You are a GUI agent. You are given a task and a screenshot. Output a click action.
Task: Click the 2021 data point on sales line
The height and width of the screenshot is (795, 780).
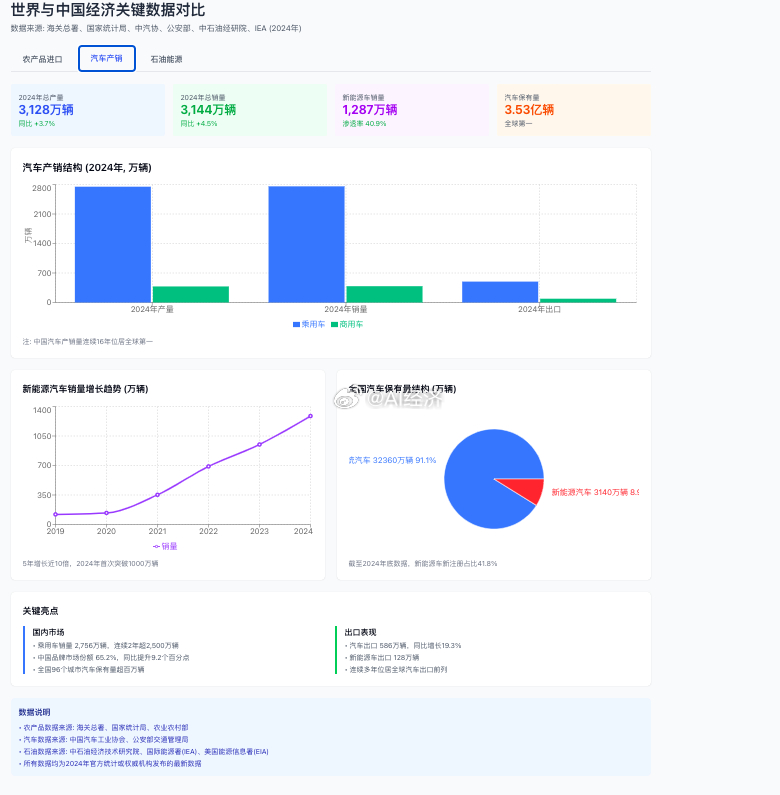[x=157, y=495]
